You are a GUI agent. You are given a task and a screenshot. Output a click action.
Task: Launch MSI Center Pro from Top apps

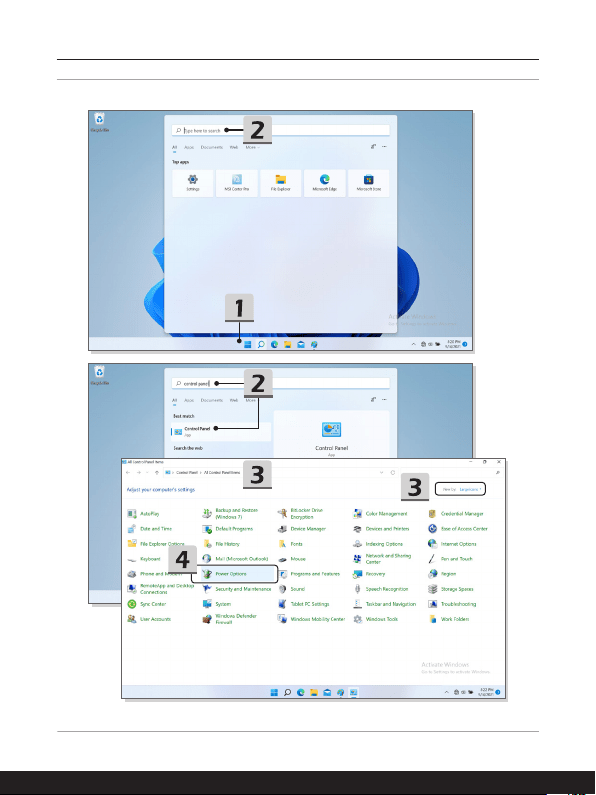click(237, 183)
